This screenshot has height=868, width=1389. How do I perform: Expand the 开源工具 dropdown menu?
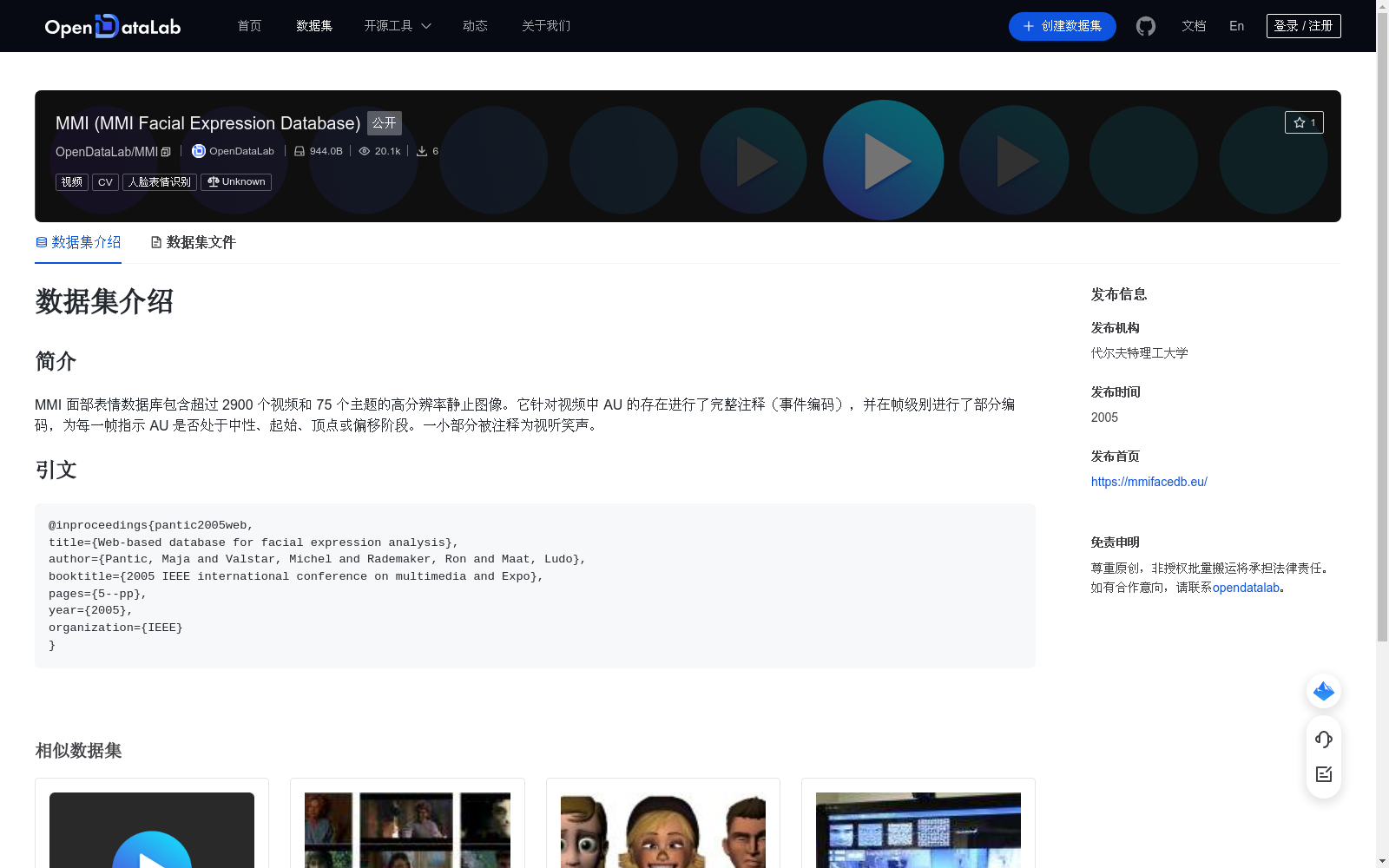point(397,26)
